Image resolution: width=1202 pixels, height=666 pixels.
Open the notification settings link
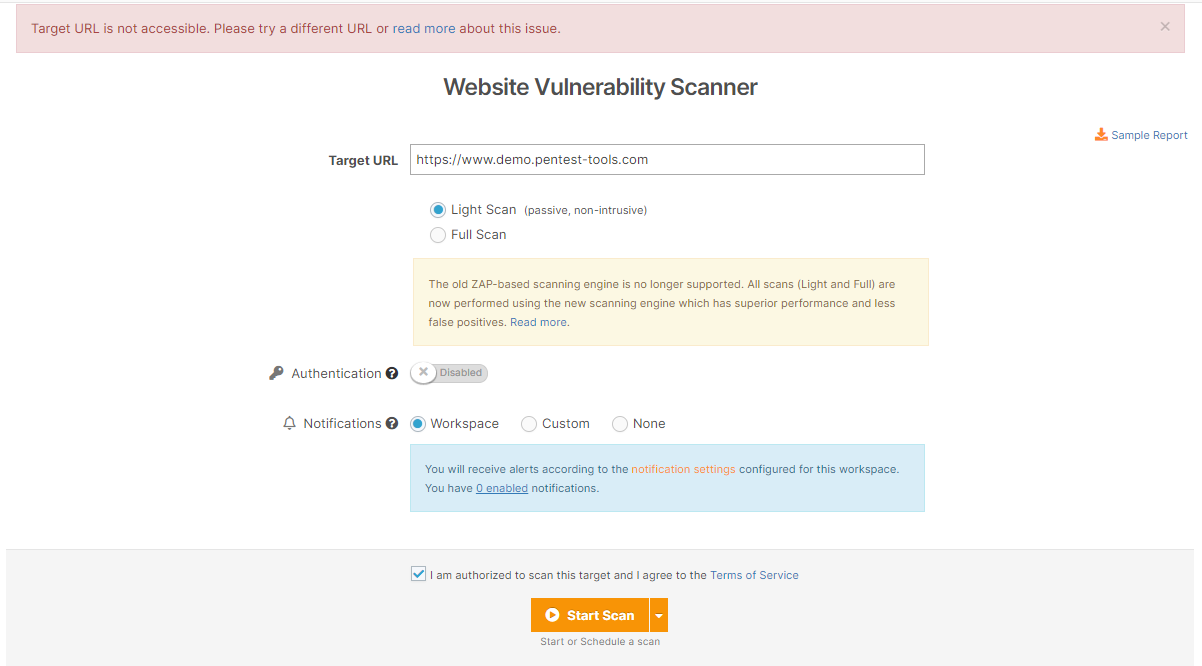(683, 468)
